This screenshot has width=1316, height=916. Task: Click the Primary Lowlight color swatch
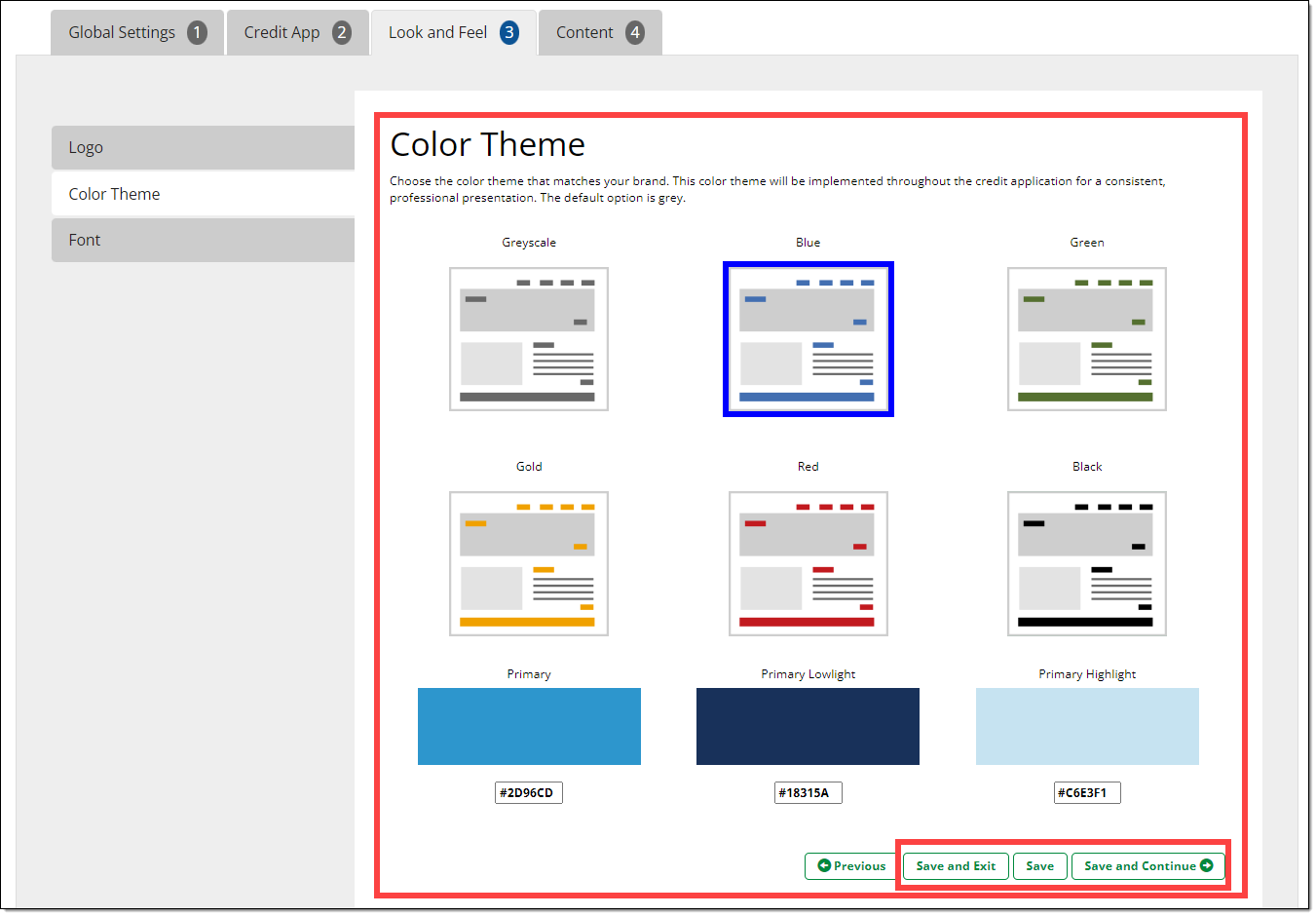[x=808, y=726]
